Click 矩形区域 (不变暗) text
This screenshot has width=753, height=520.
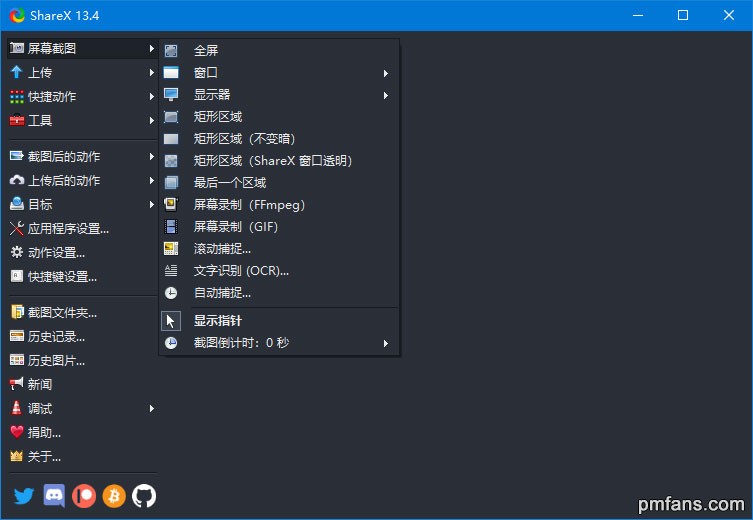click(244, 139)
